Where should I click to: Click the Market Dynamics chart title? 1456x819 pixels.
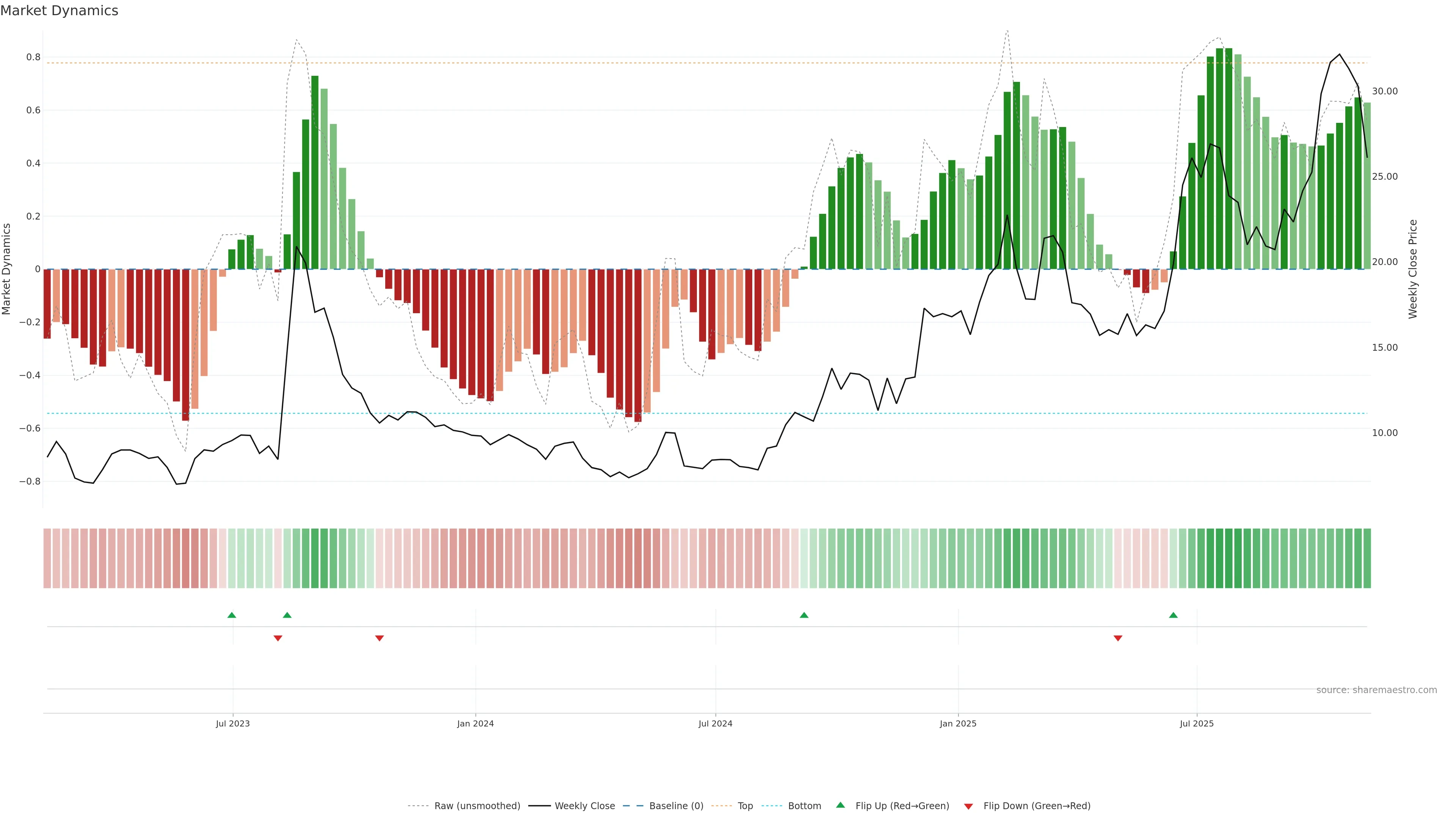[60, 11]
